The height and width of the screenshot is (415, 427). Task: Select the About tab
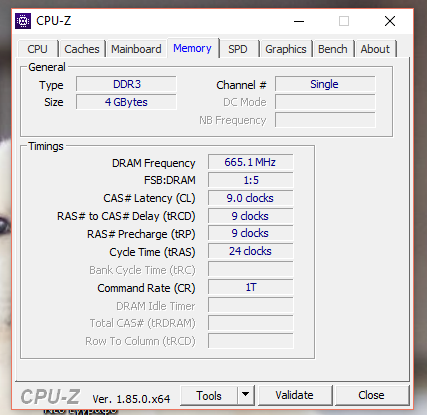click(x=375, y=49)
